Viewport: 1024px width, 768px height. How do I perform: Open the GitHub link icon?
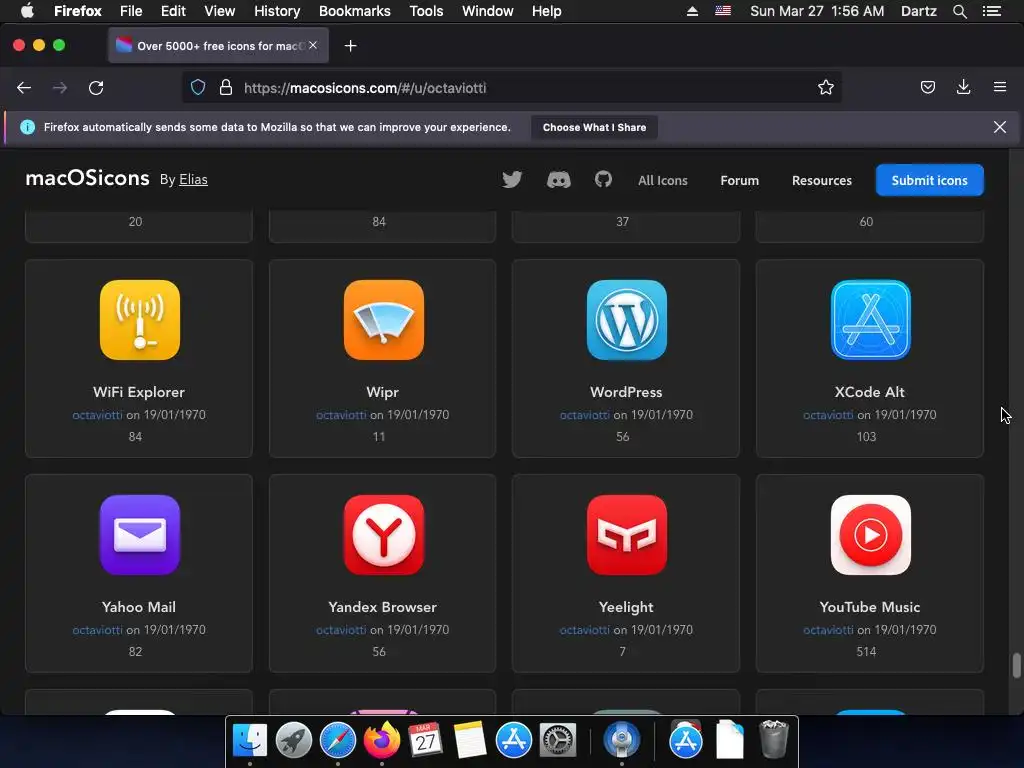click(603, 179)
